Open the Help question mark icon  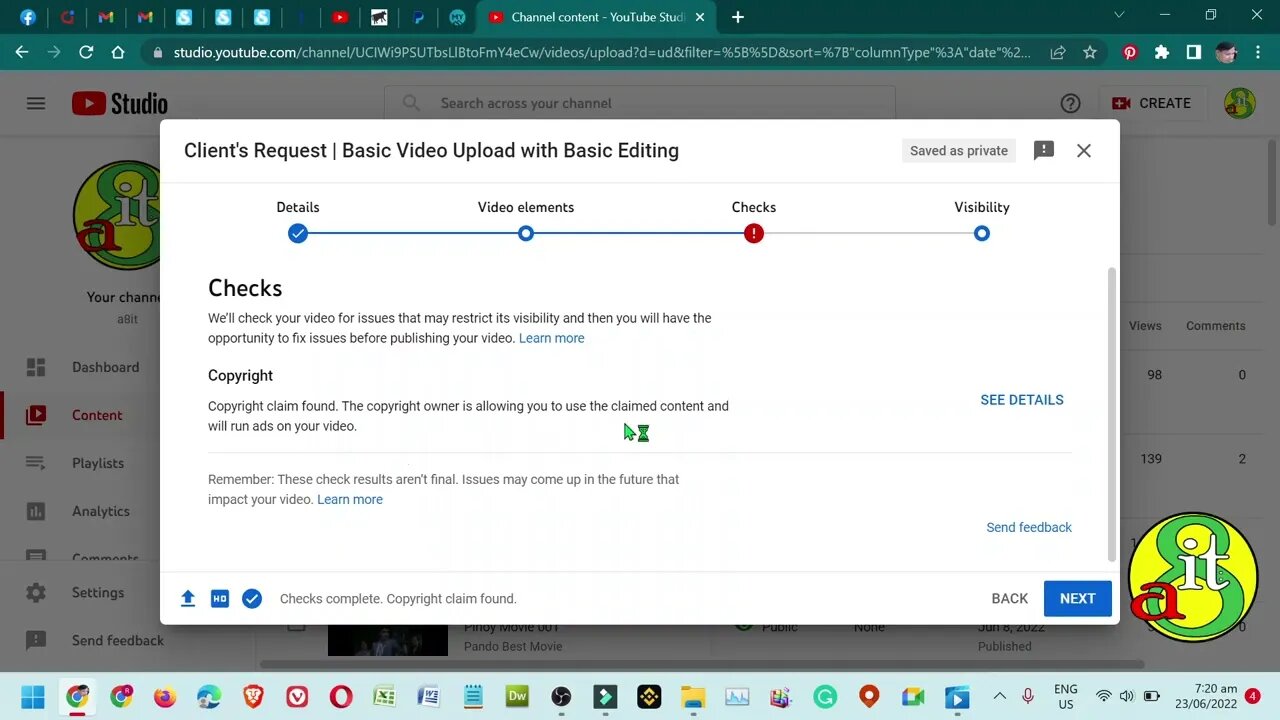pos(1070,103)
